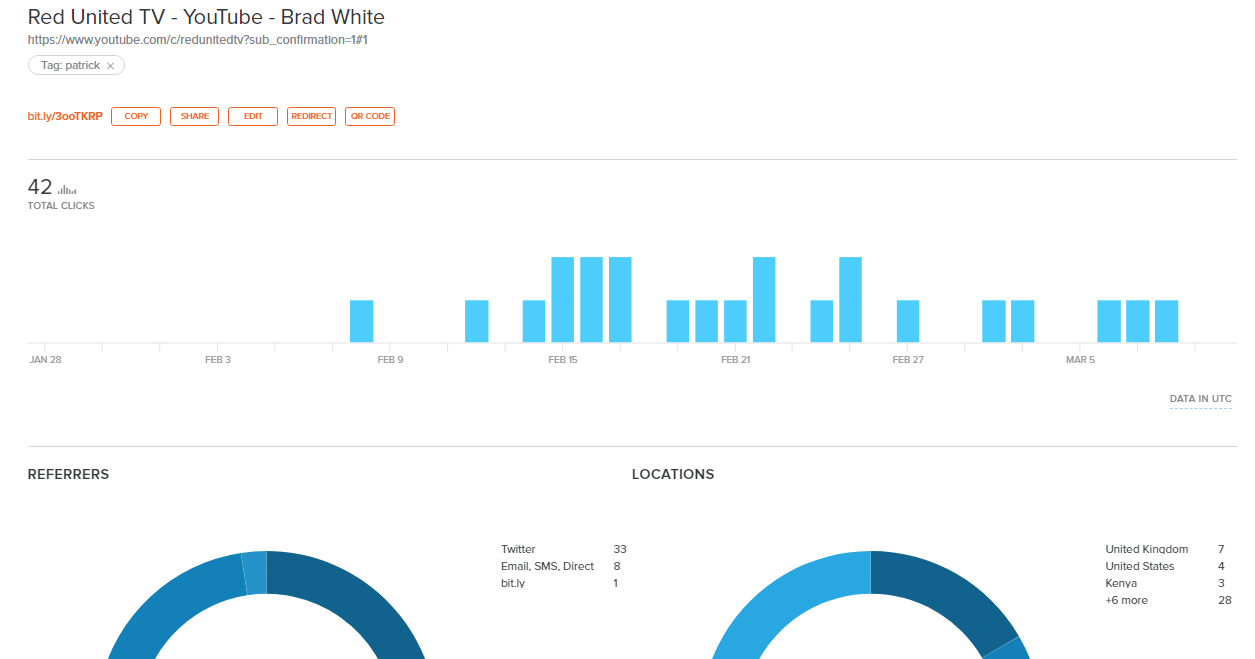The image size is (1255, 659).
Task: Click the FEB 3 axis label
Action: (x=218, y=360)
